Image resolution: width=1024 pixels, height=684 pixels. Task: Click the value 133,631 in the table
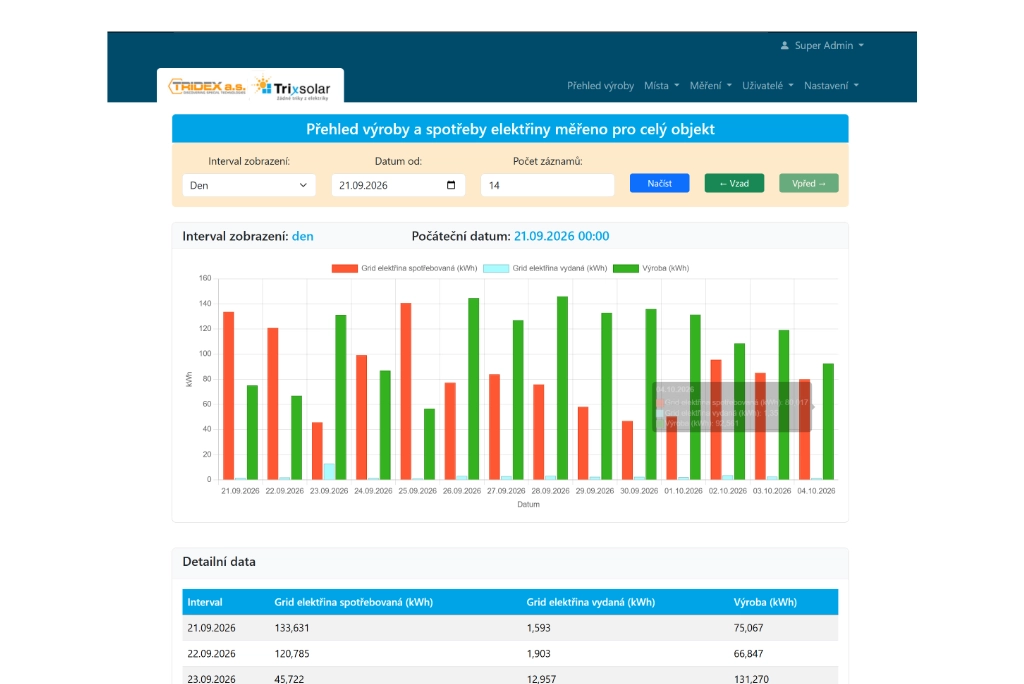[x=292, y=628]
